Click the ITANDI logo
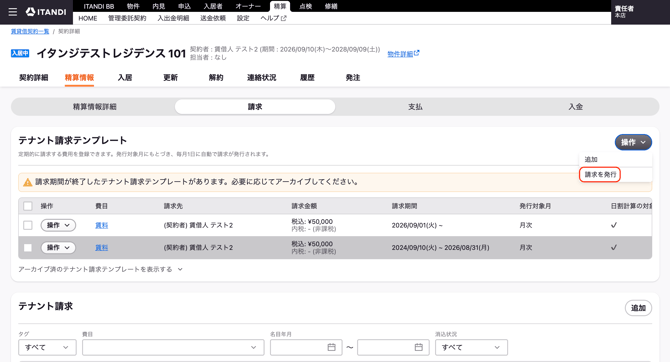 click(46, 12)
